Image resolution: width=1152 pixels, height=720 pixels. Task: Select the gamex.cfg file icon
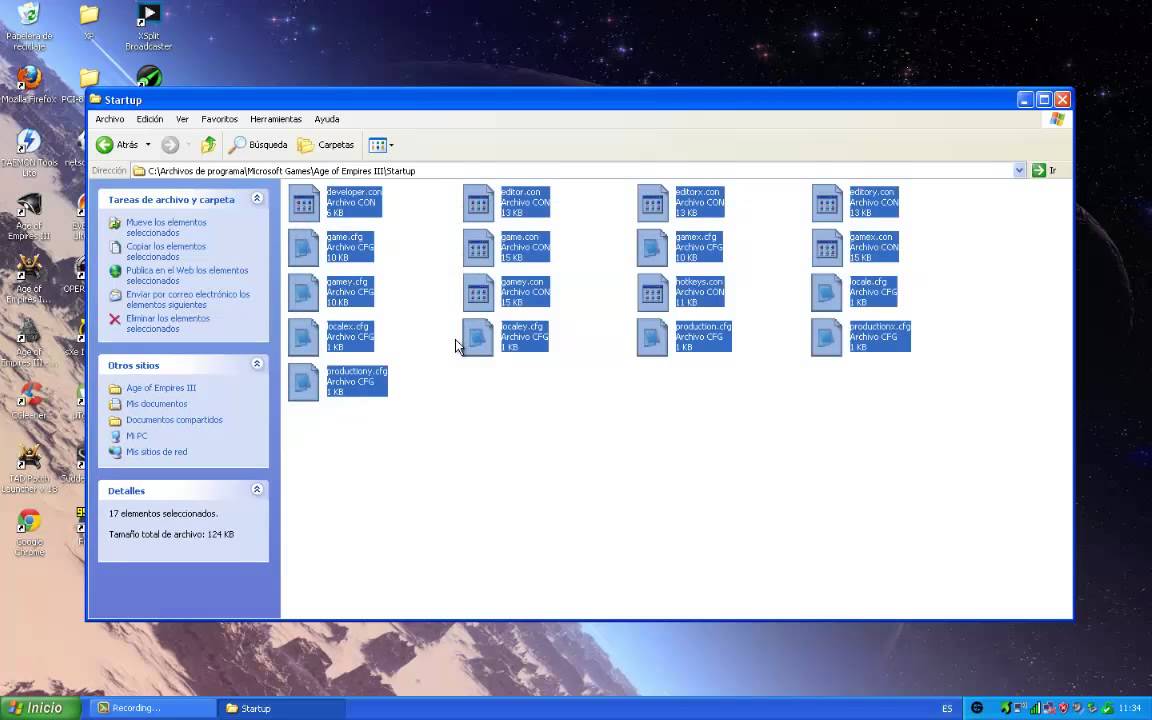652,248
